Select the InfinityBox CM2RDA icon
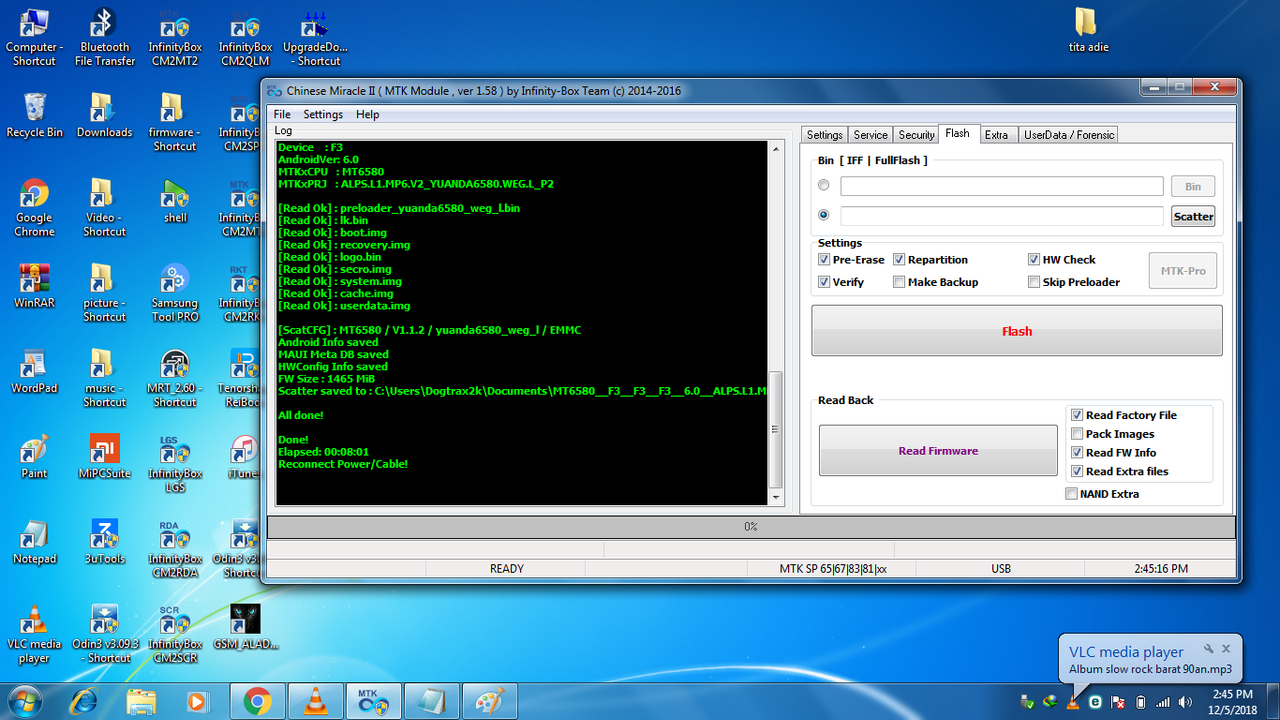1280x720 pixels. (x=175, y=549)
